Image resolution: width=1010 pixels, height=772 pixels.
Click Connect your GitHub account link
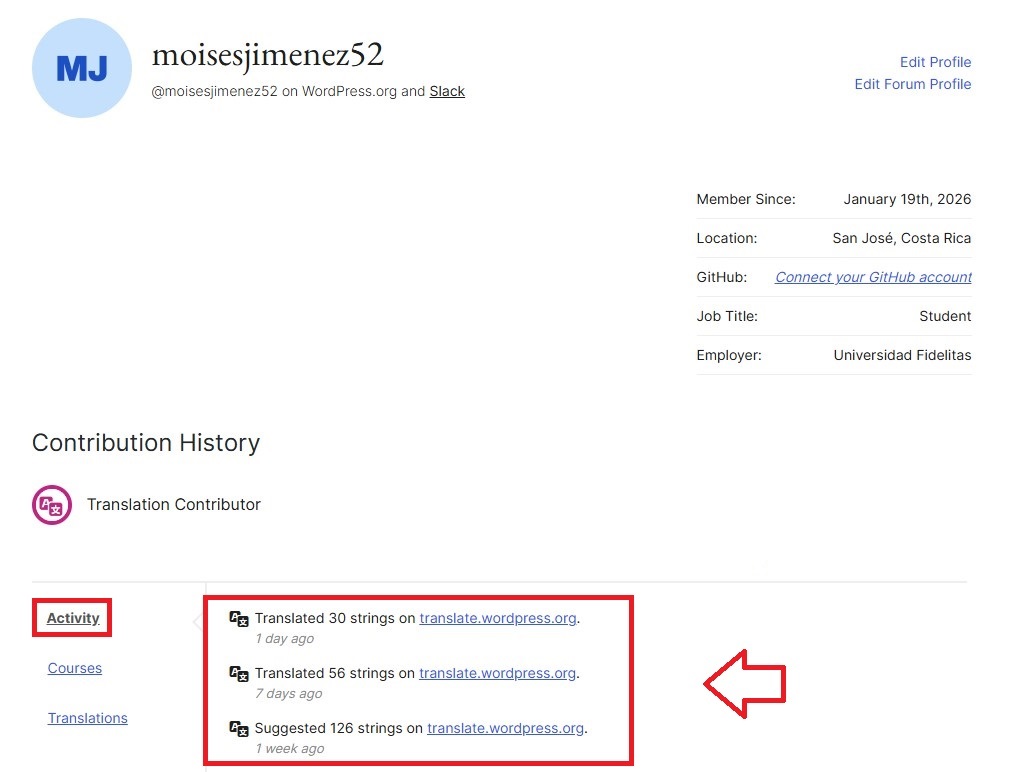tap(873, 277)
